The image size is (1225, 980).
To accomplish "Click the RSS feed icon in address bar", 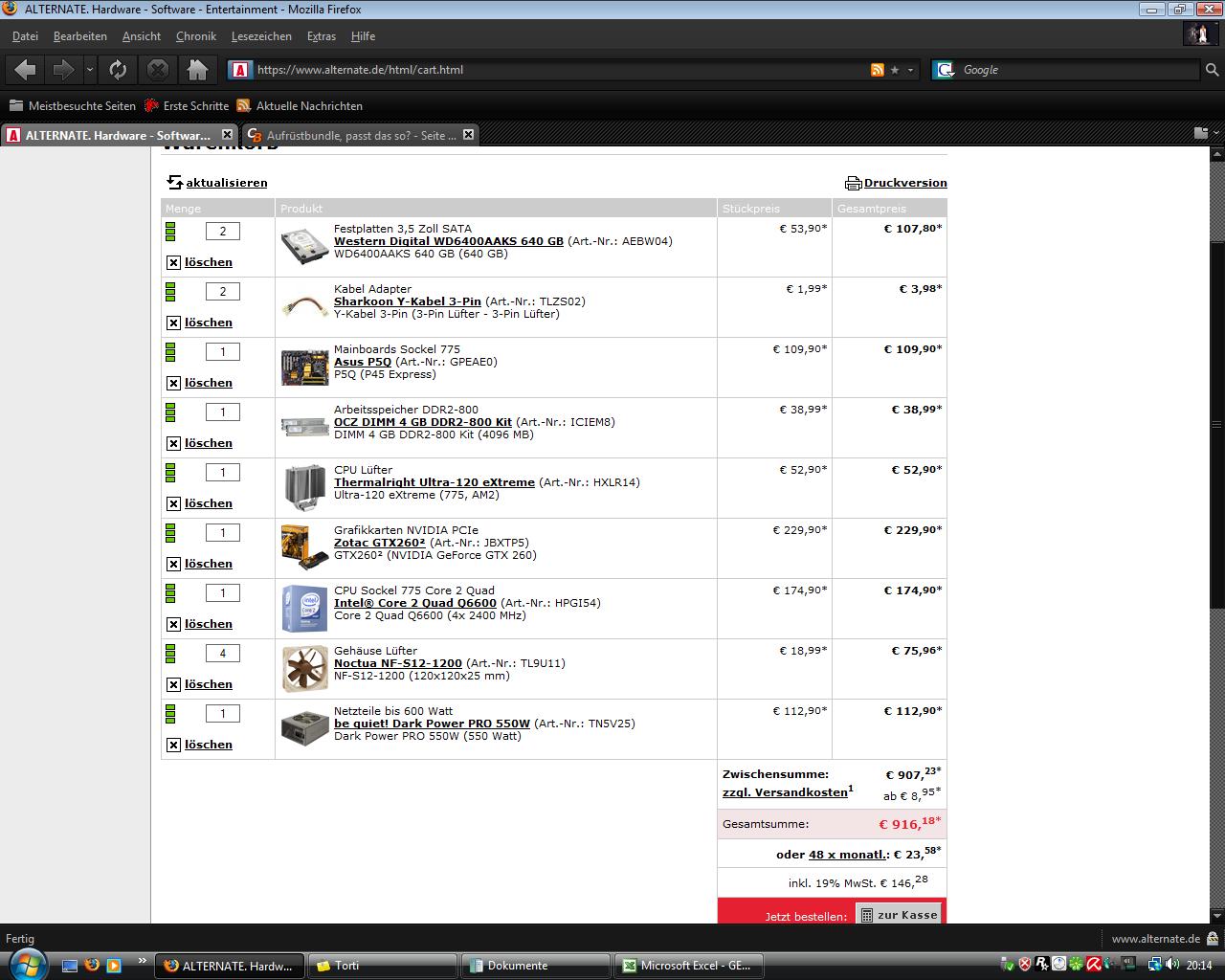I will coord(877,70).
